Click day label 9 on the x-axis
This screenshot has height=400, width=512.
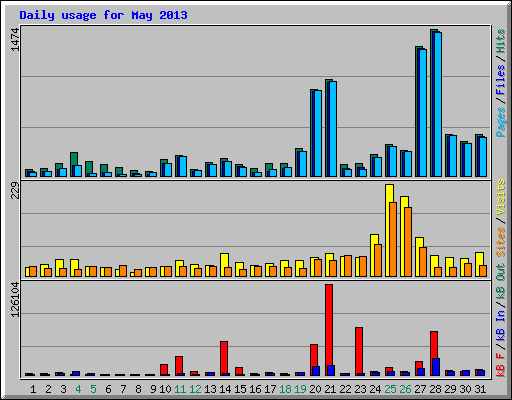point(153,389)
